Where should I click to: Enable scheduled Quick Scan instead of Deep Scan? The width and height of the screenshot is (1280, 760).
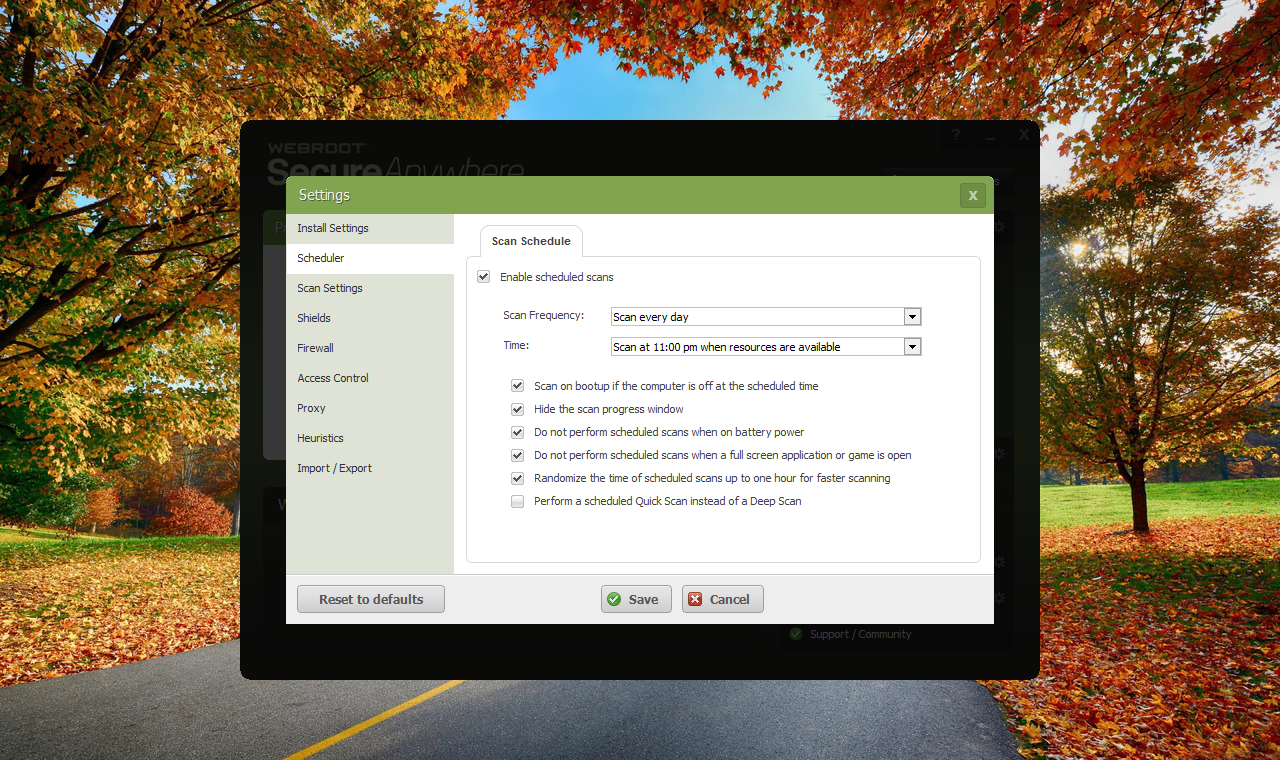click(518, 501)
